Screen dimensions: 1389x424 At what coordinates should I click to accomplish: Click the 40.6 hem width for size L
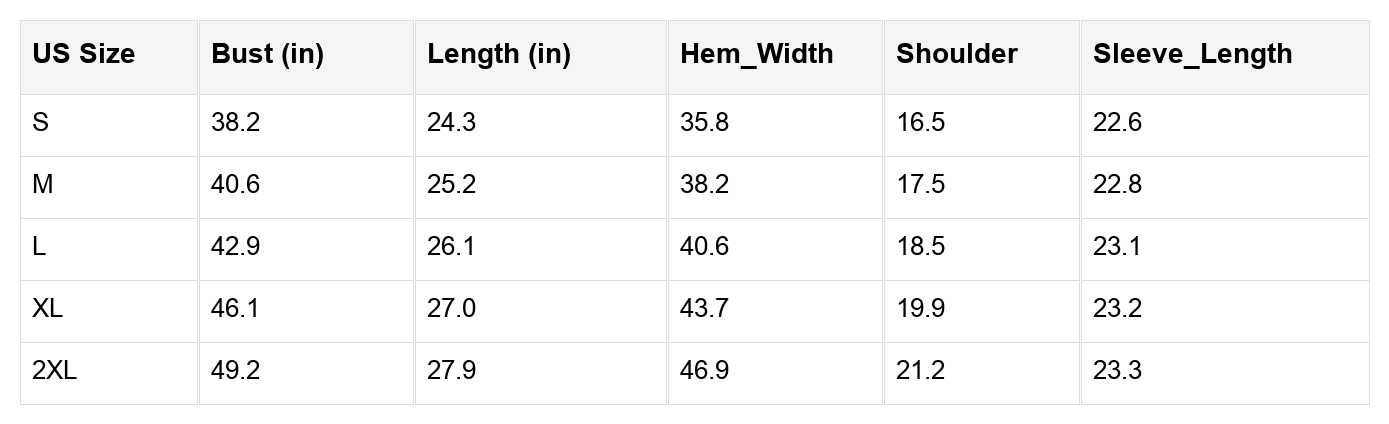pos(705,247)
